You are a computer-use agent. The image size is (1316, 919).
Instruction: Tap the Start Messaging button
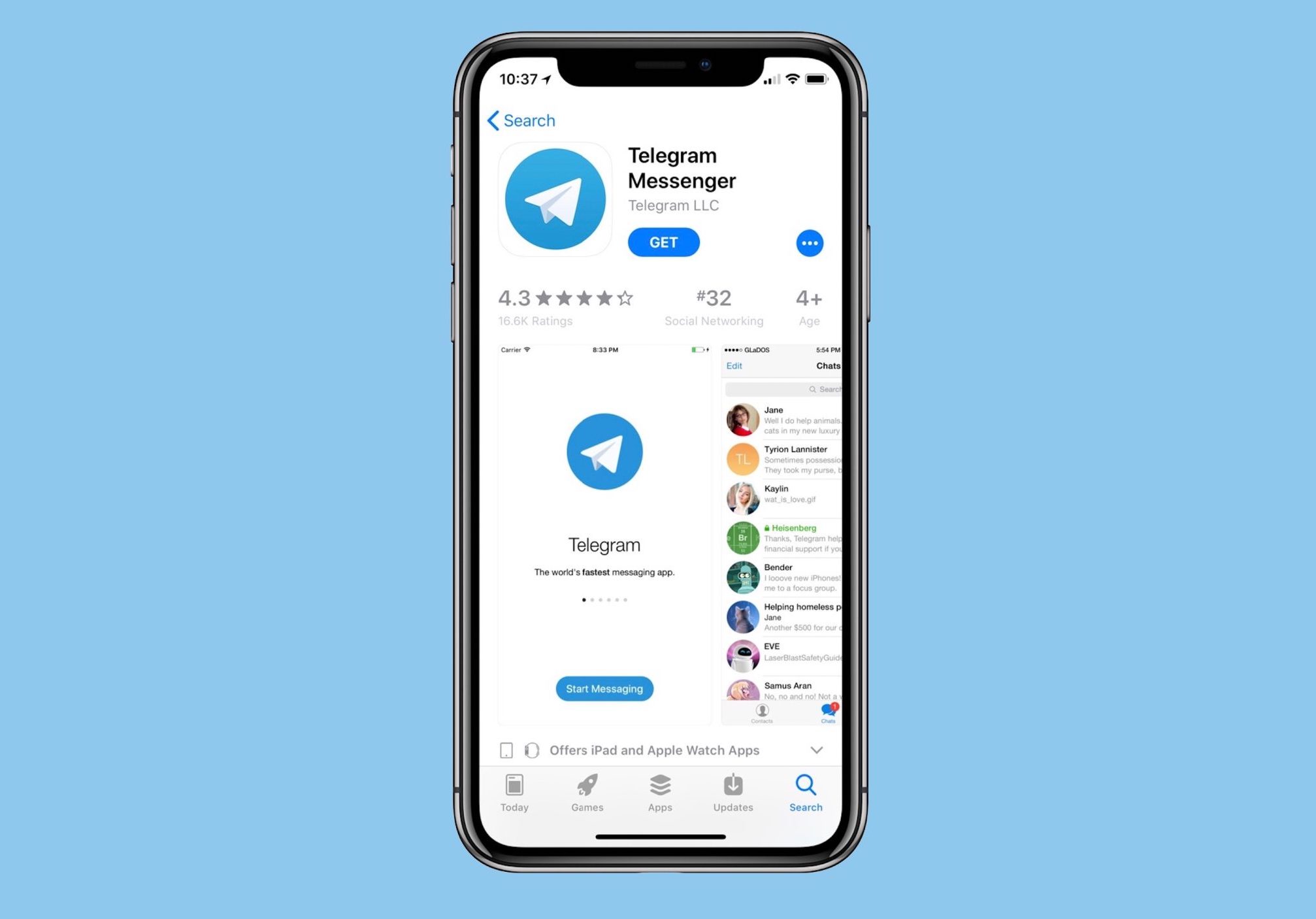click(605, 688)
